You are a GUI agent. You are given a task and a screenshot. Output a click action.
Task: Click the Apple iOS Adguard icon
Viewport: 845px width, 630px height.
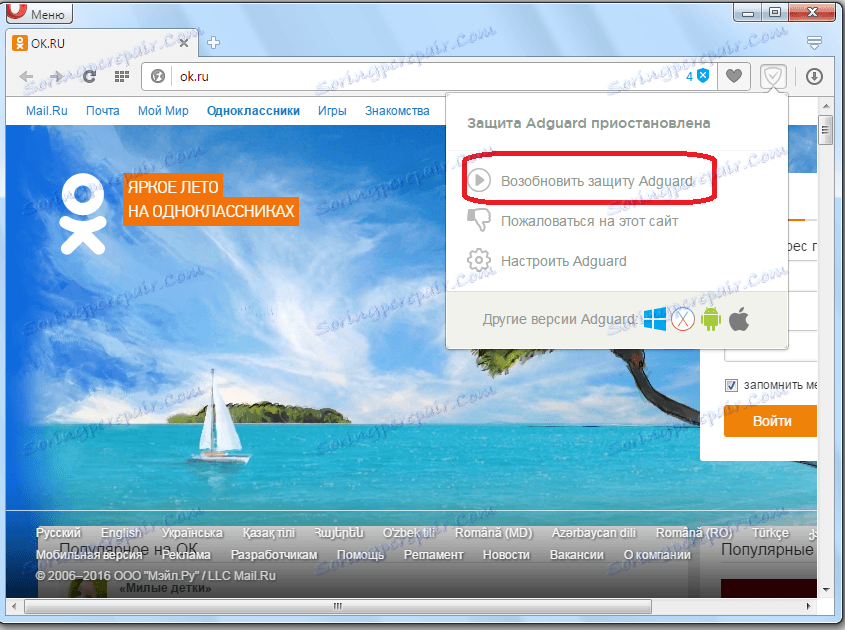pyautogui.click(x=739, y=320)
